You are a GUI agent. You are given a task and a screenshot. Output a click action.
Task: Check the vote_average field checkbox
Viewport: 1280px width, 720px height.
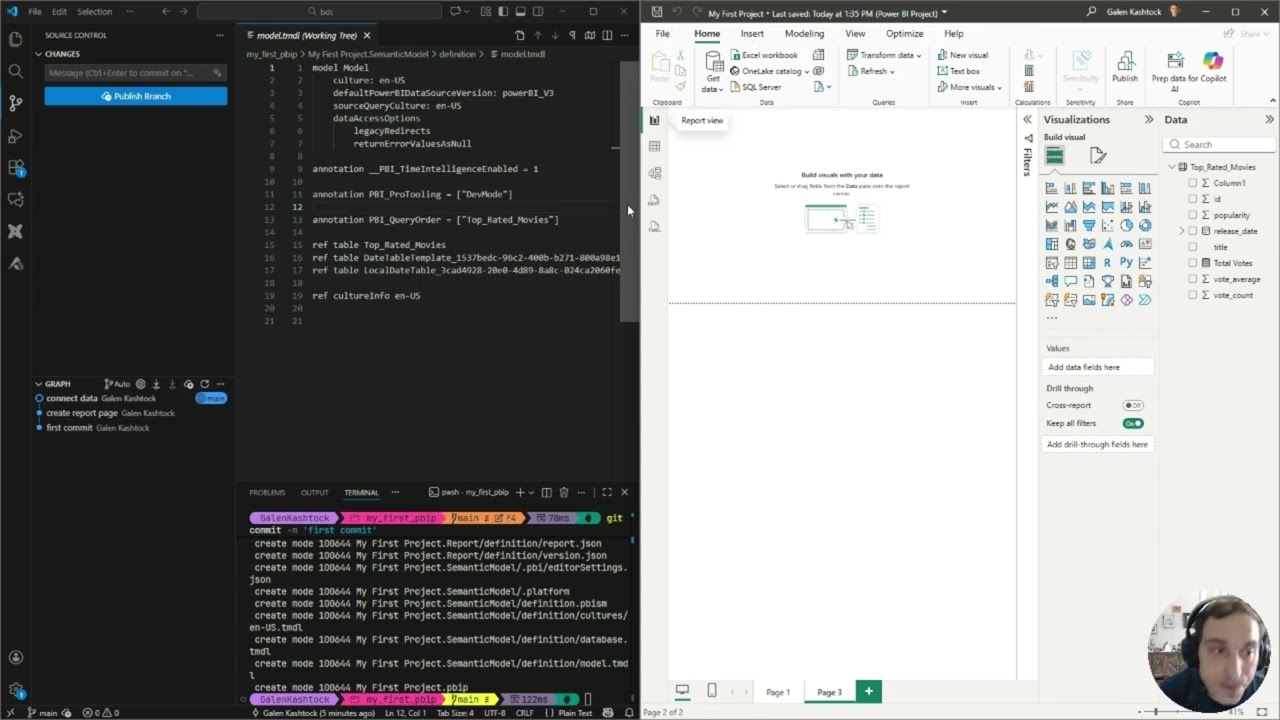[1193, 279]
